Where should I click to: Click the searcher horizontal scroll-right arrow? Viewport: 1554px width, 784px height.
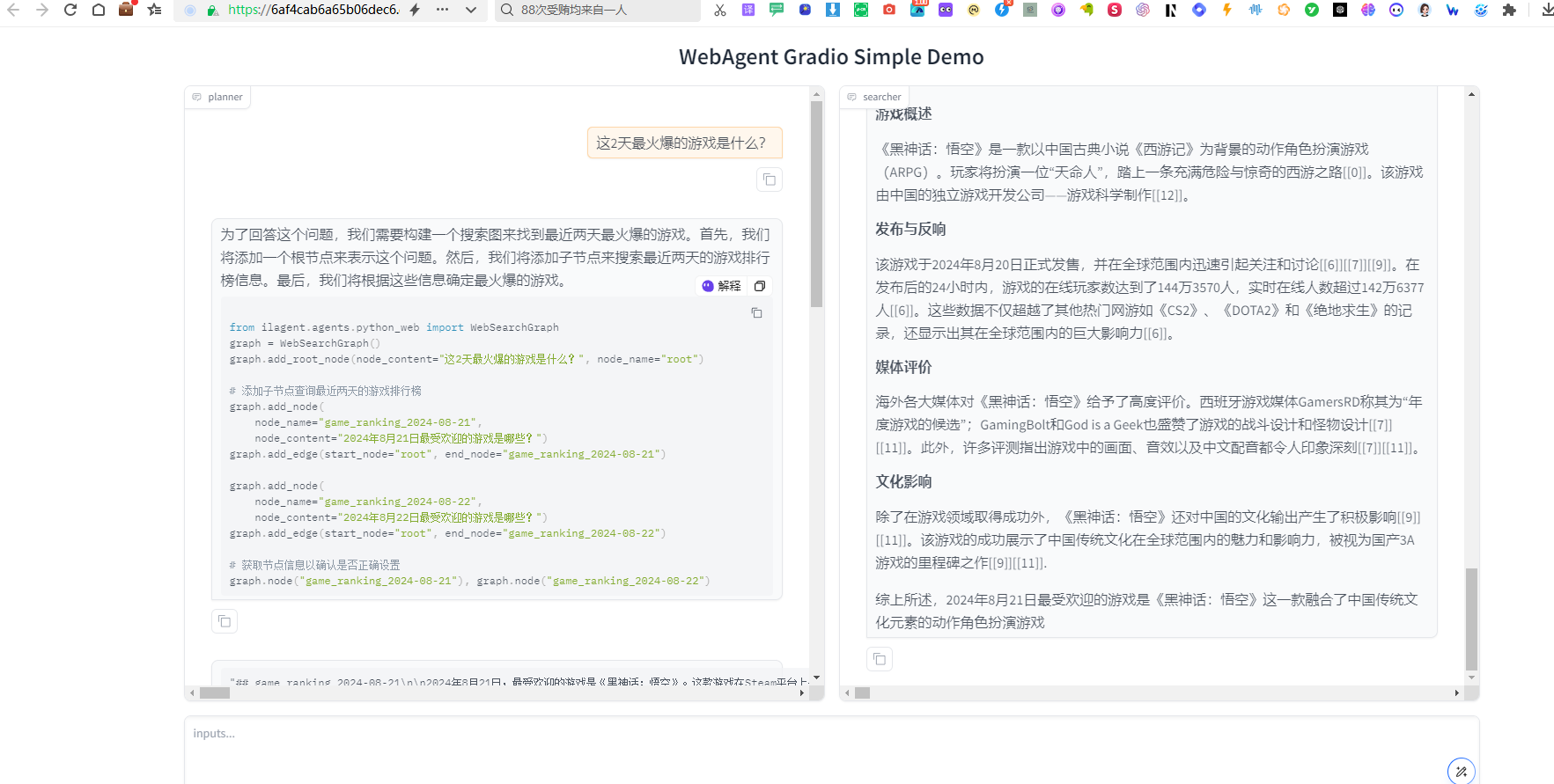pyautogui.click(x=1456, y=692)
